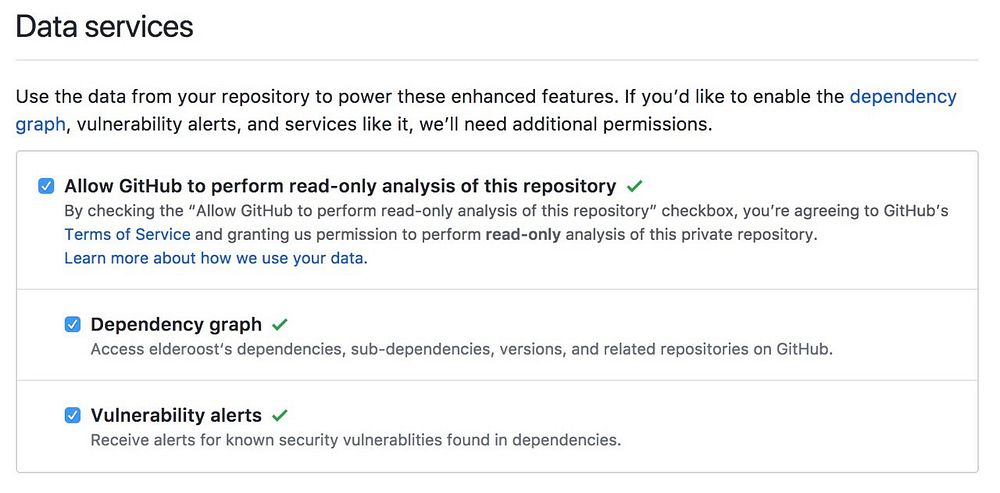
Task: Click green checkmark beside read-only analysis heading
Action: click(x=634, y=186)
